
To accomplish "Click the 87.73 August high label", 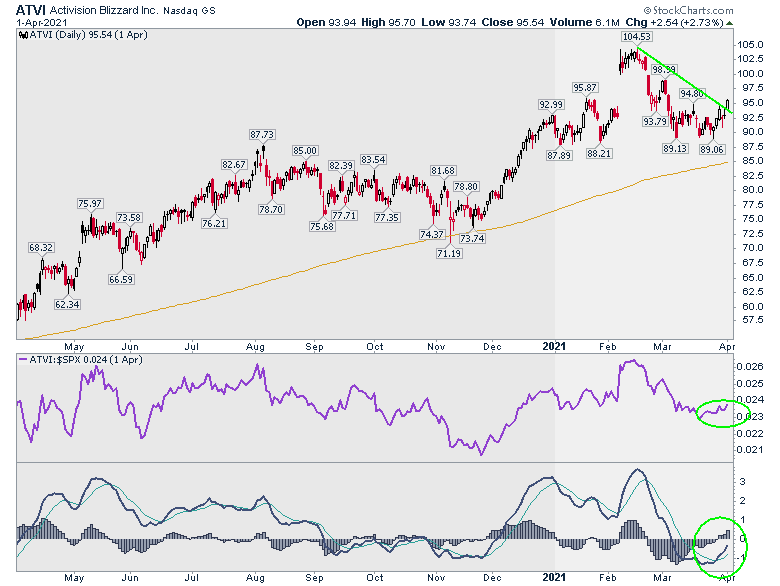I will (x=262, y=135).
